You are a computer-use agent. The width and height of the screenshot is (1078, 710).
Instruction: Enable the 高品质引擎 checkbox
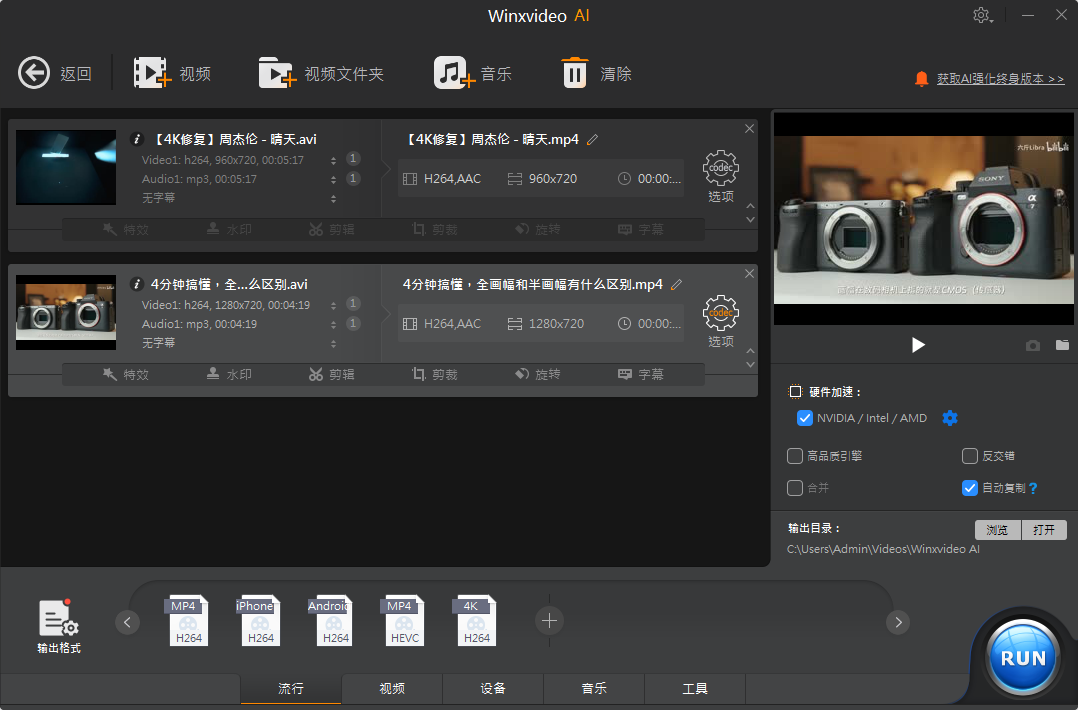795,456
